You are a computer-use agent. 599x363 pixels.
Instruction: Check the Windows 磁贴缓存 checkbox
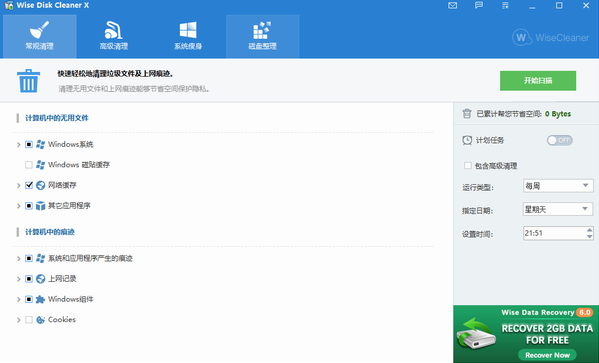tap(29, 165)
